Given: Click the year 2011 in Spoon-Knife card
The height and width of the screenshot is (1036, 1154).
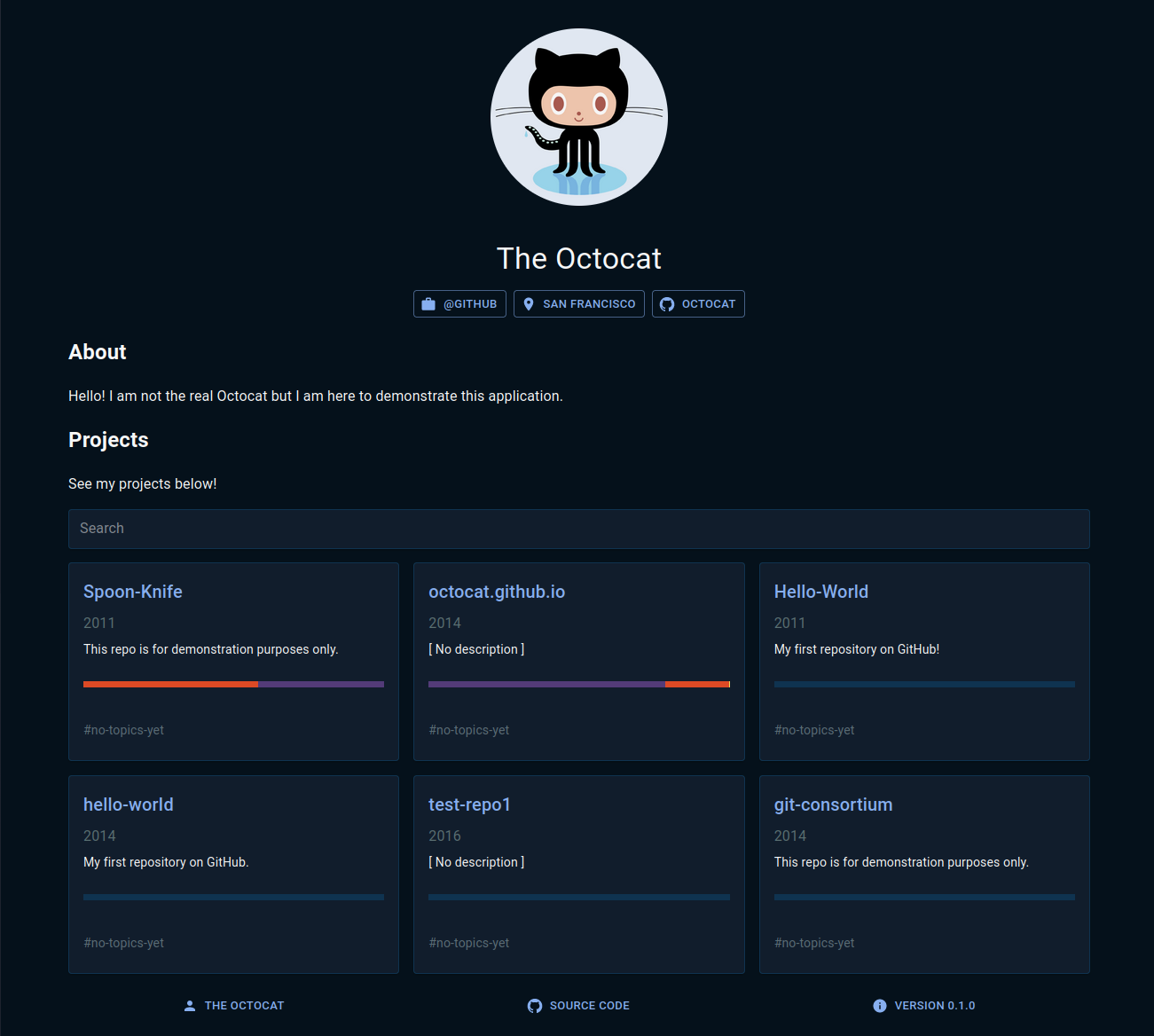Looking at the screenshot, I should click(x=99, y=623).
